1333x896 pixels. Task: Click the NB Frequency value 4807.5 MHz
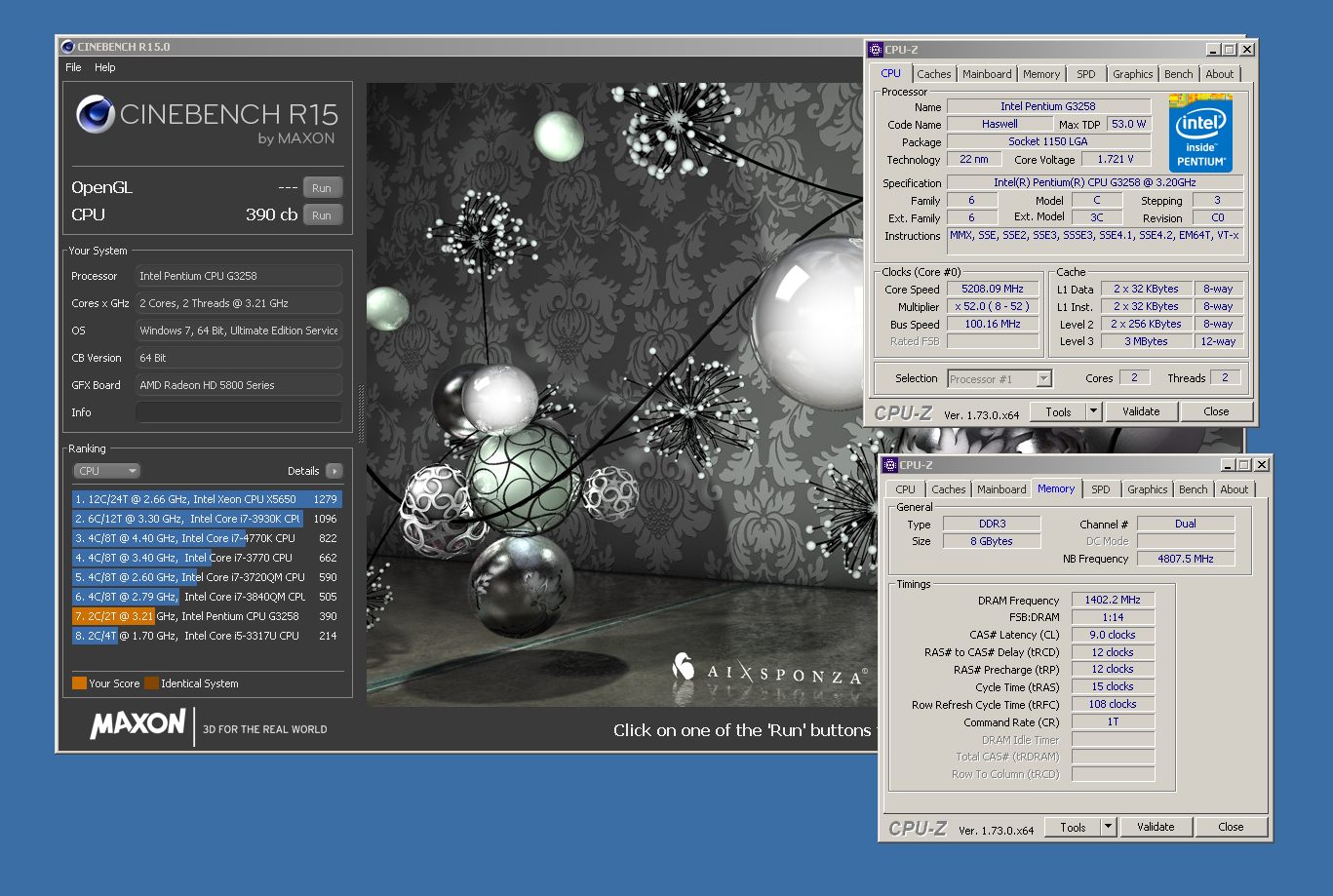pyautogui.click(x=1186, y=559)
